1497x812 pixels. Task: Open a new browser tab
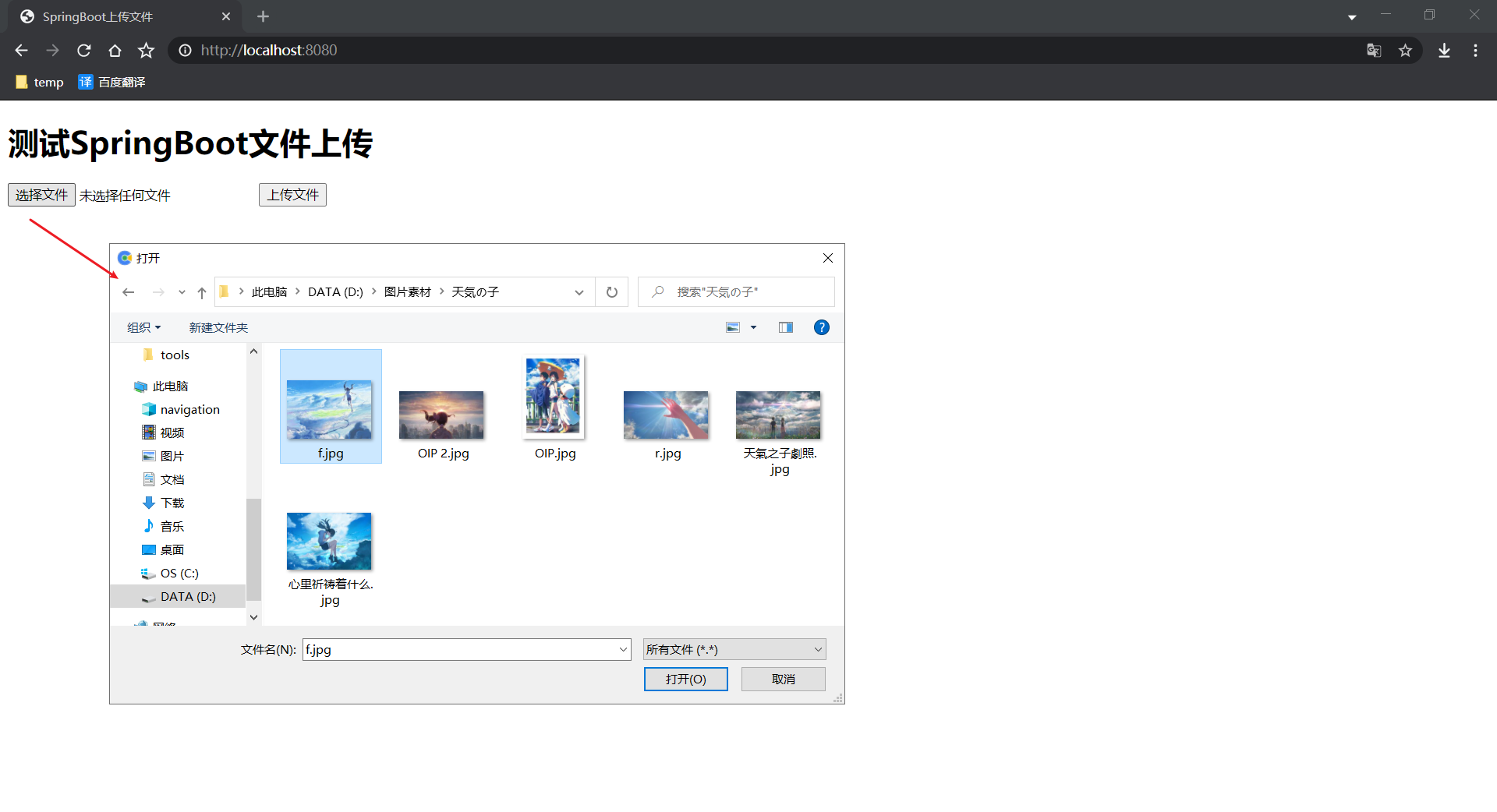(x=263, y=16)
